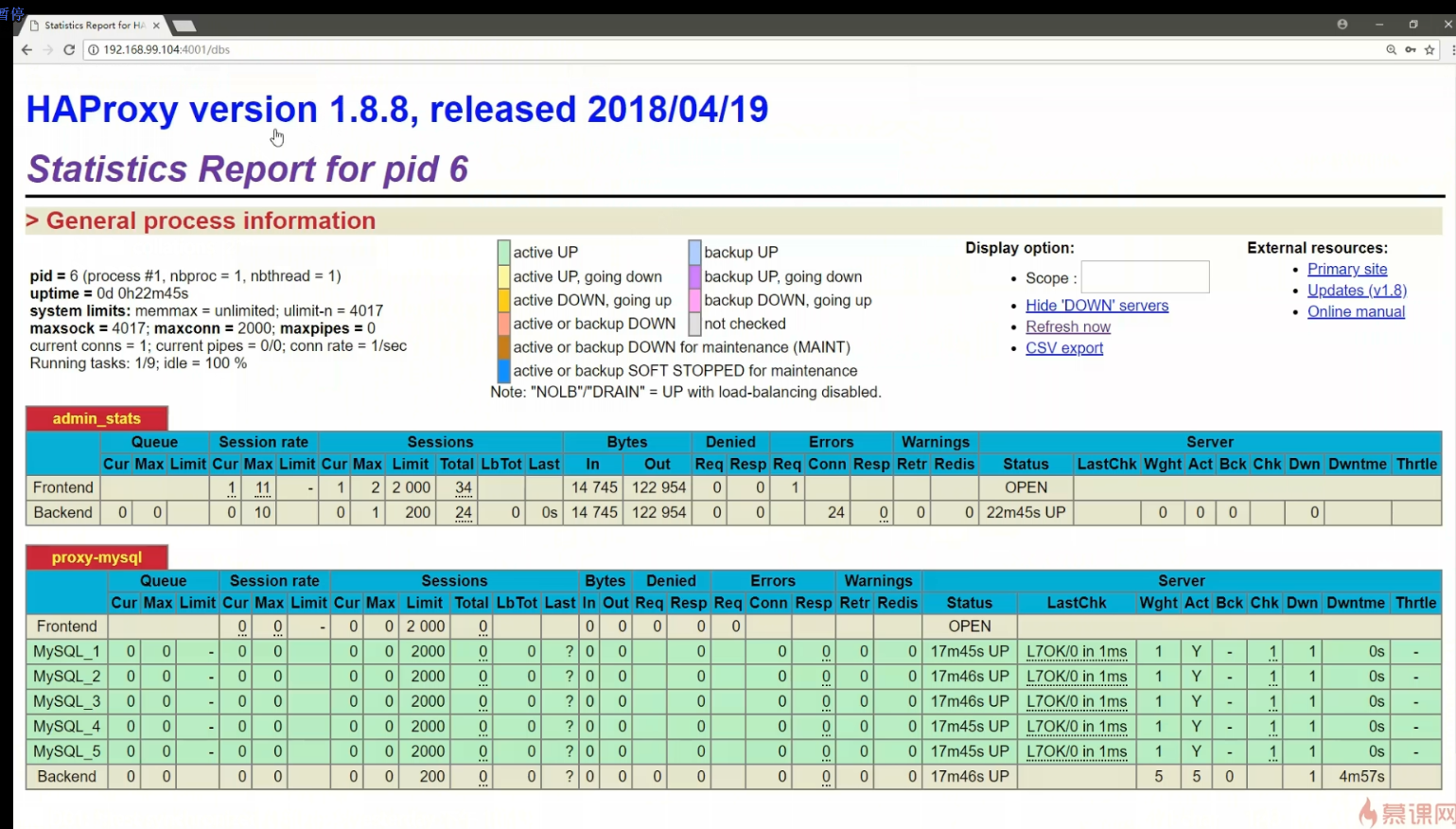Click L7OK/0 in 1ms for MySQL_3
Image resolution: width=1456 pixels, height=829 pixels.
click(1077, 701)
